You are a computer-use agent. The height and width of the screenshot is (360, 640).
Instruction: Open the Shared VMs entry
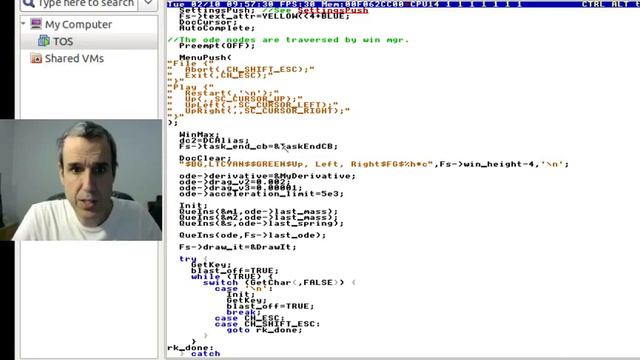(x=74, y=58)
